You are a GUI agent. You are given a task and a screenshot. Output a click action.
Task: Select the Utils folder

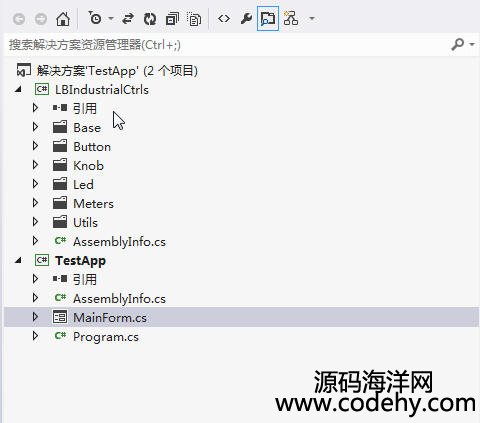tap(85, 222)
